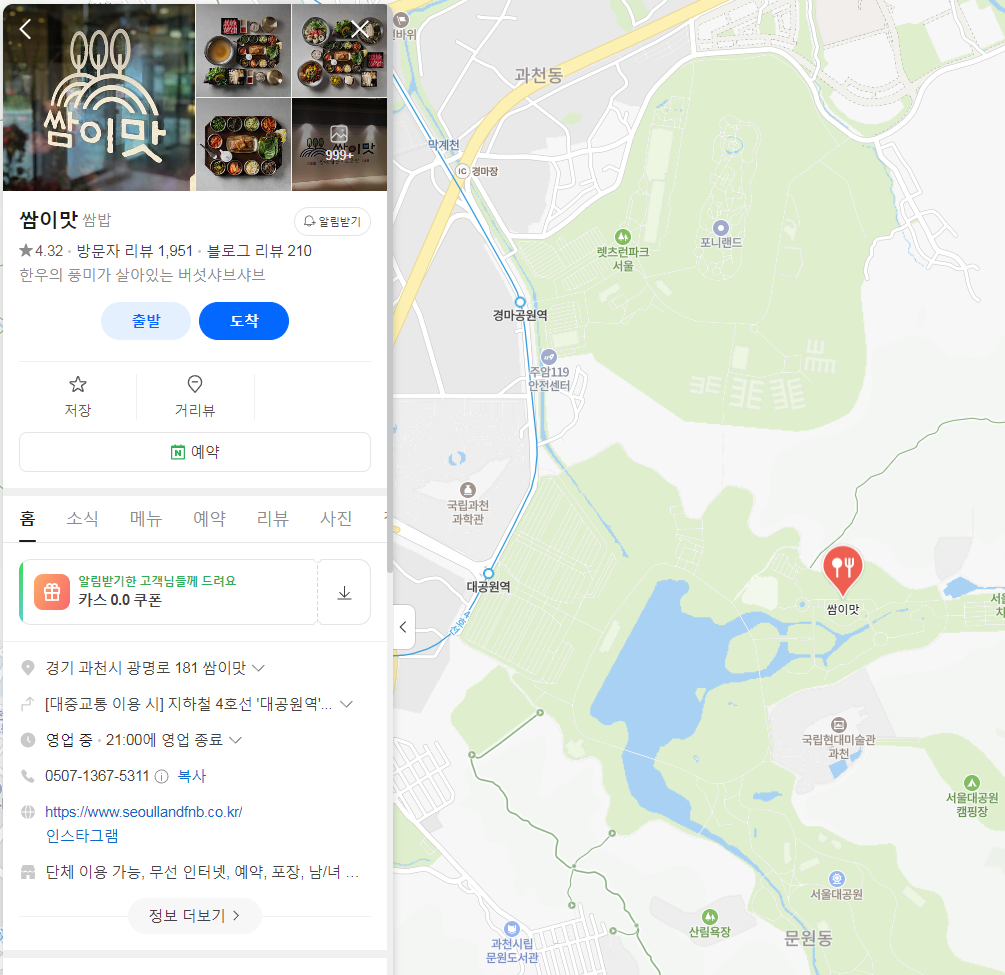Click the panel's vertical scrollbar
Screen dimensions: 1005x975
[x=390, y=288]
